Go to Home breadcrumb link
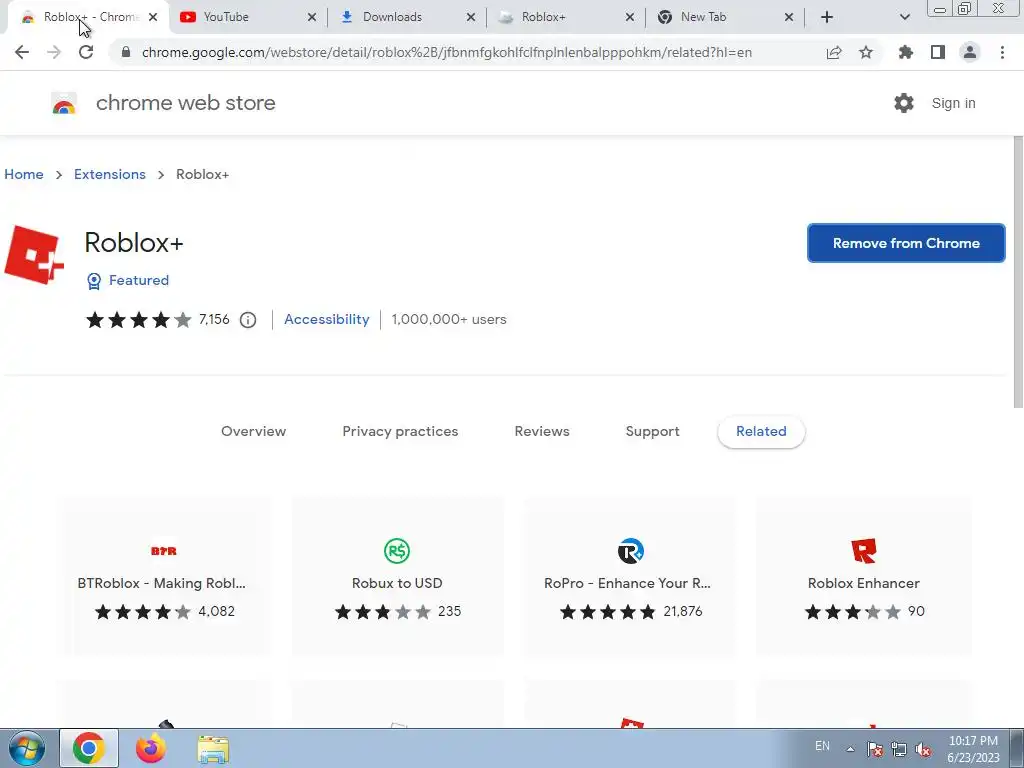Image resolution: width=1024 pixels, height=768 pixels. pos(24,174)
